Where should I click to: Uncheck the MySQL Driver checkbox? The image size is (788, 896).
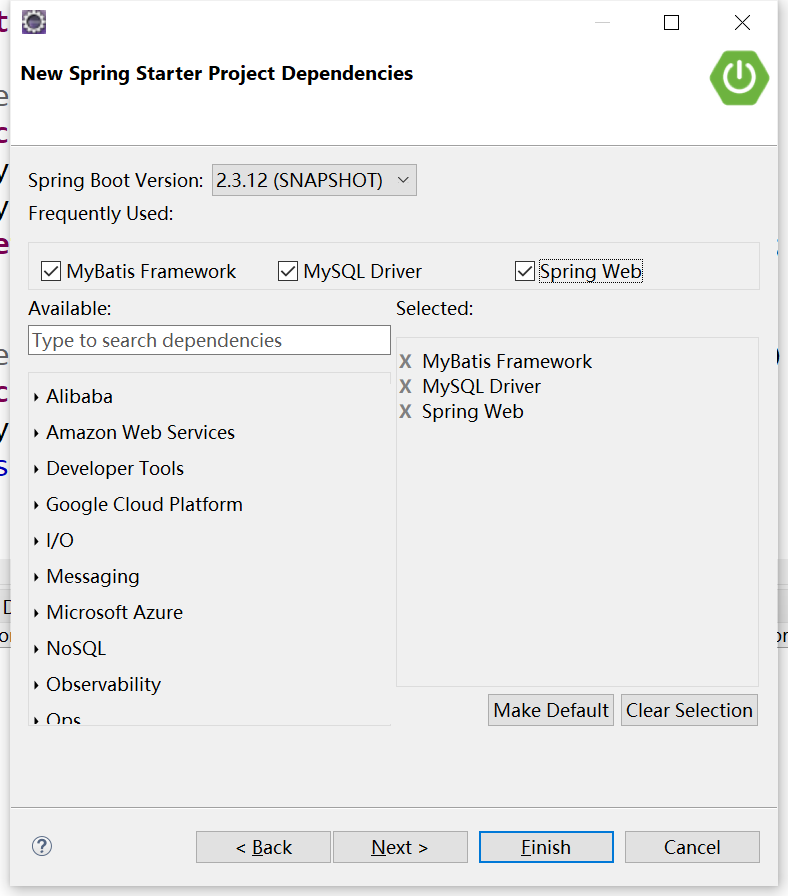(288, 271)
